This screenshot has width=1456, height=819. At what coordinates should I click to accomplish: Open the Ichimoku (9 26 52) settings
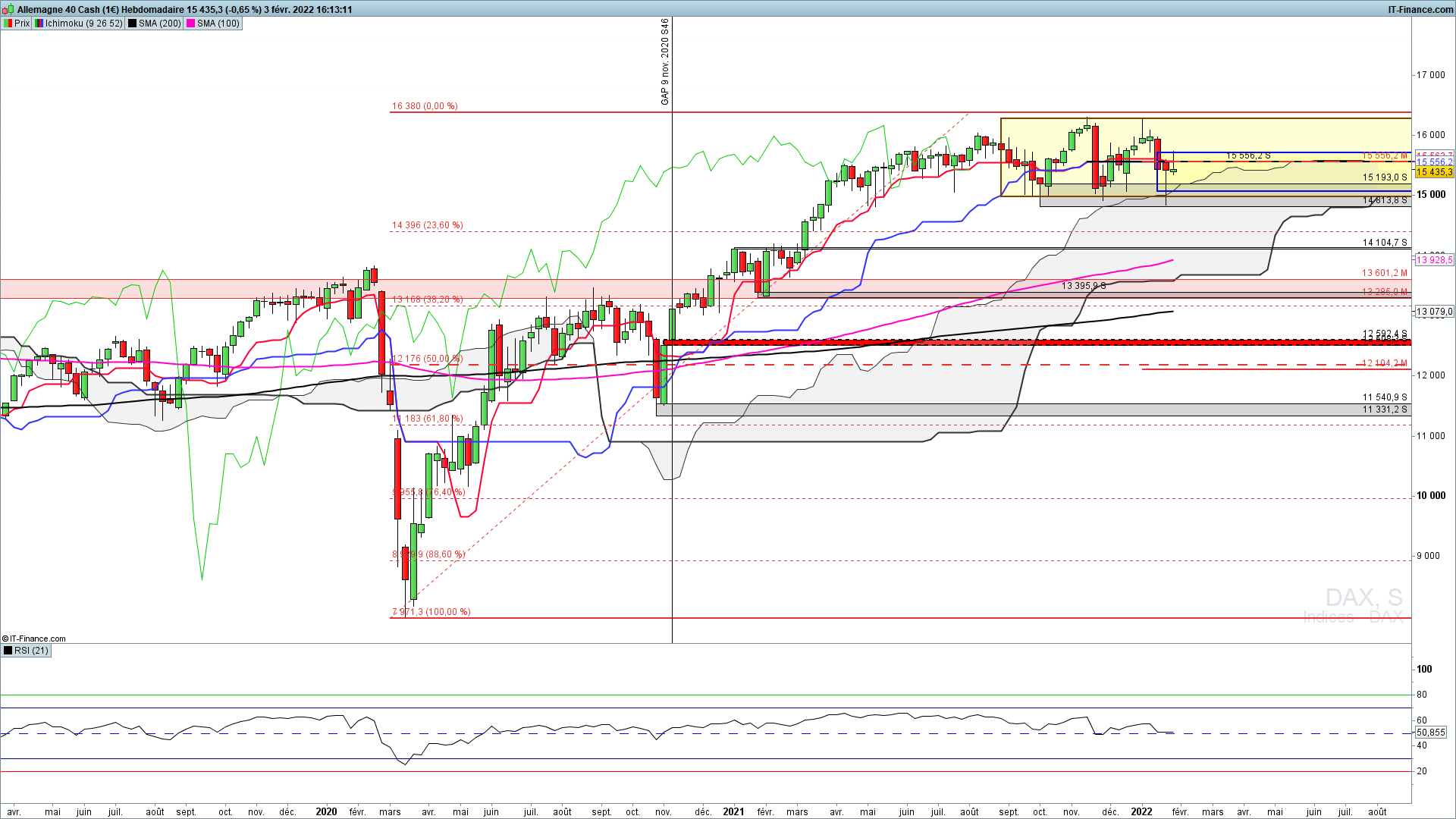click(x=78, y=24)
